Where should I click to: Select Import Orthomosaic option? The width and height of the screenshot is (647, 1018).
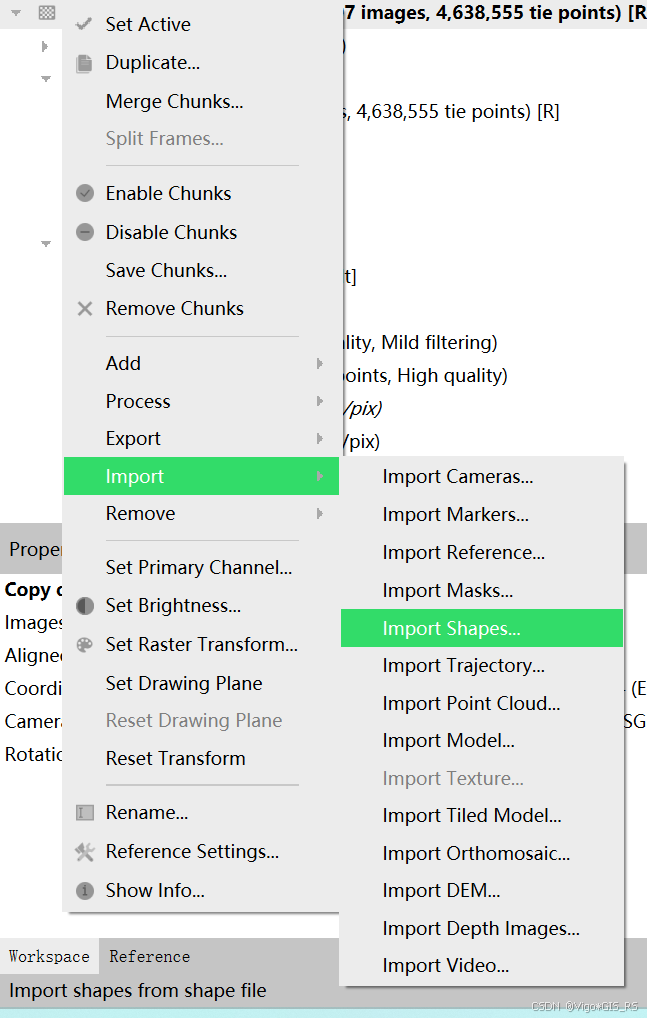click(x=476, y=853)
